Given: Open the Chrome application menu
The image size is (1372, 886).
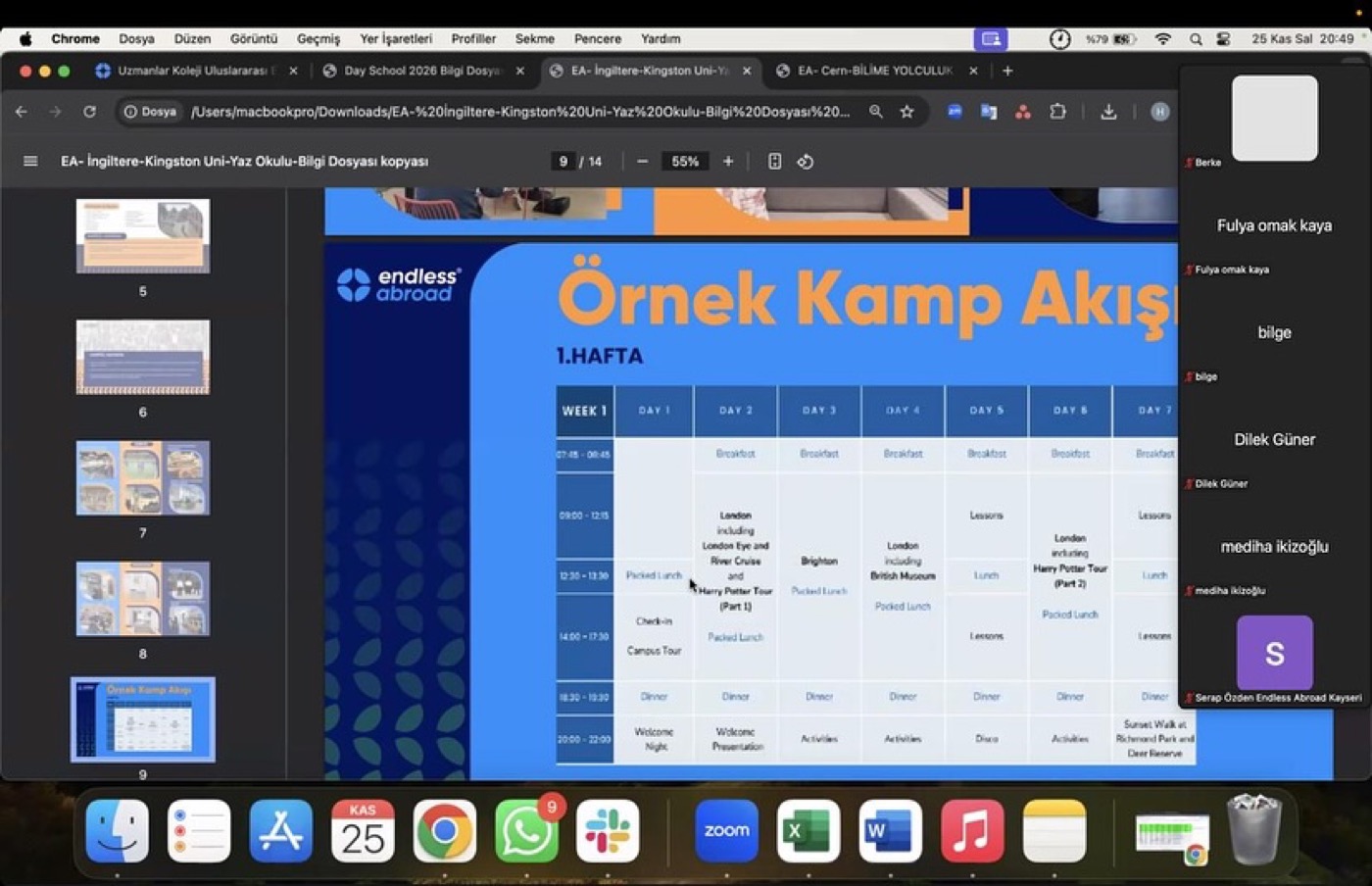Looking at the screenshot, I should (x=75, y=39).
